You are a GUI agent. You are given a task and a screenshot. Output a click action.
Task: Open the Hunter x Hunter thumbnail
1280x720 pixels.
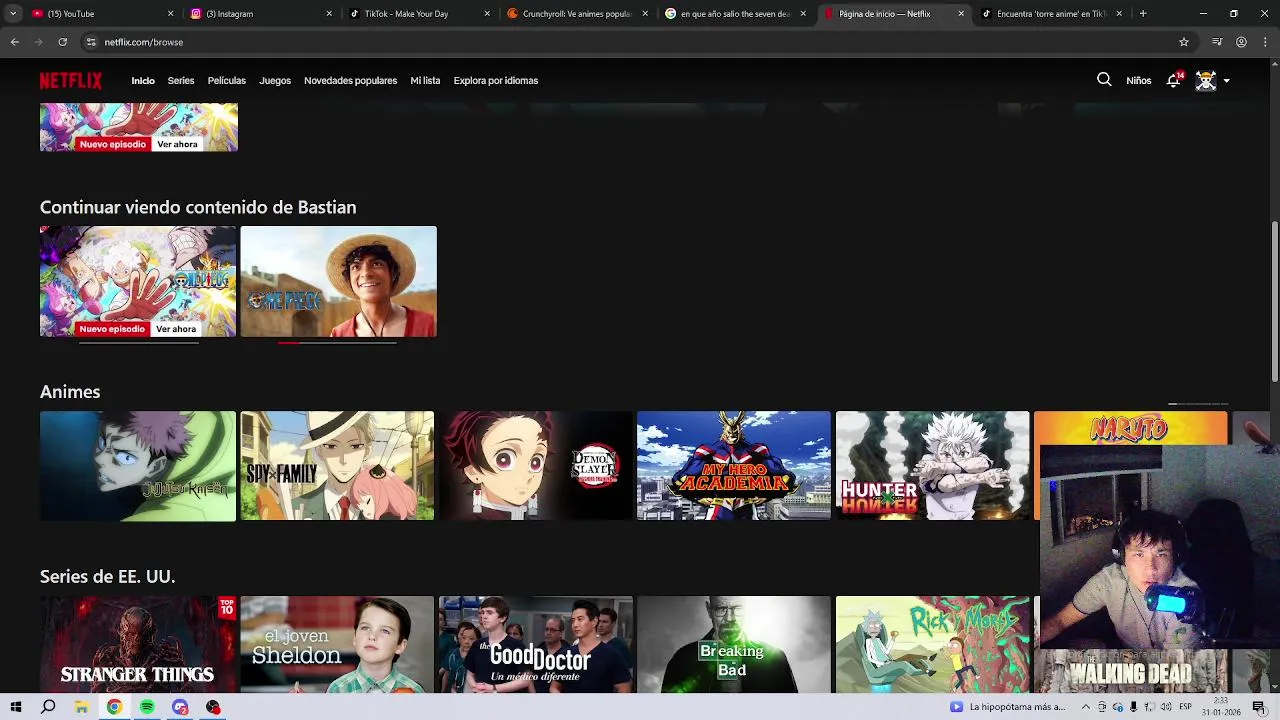[933, 466]
